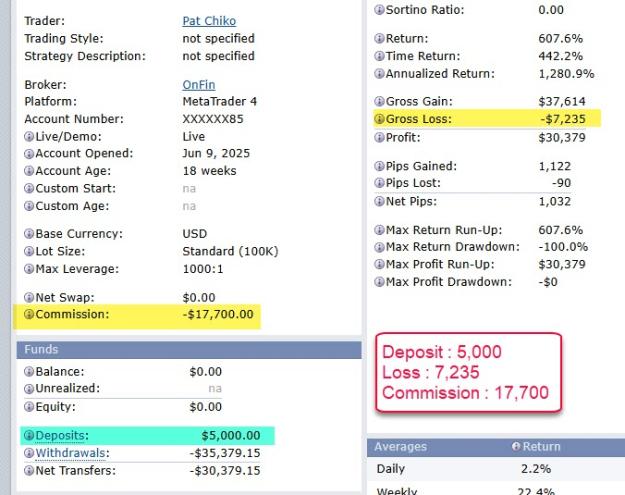This screenshot has height=495, width=625.
Task: Click info icon beside Base Currency
Action: point(29,234)
